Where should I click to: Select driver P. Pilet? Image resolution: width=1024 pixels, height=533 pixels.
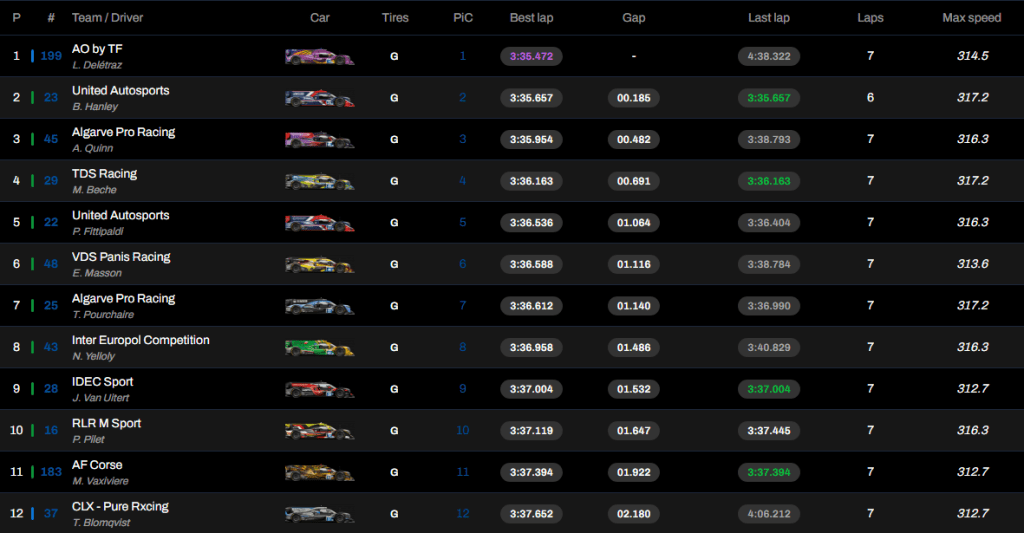(x=88, y=440)
